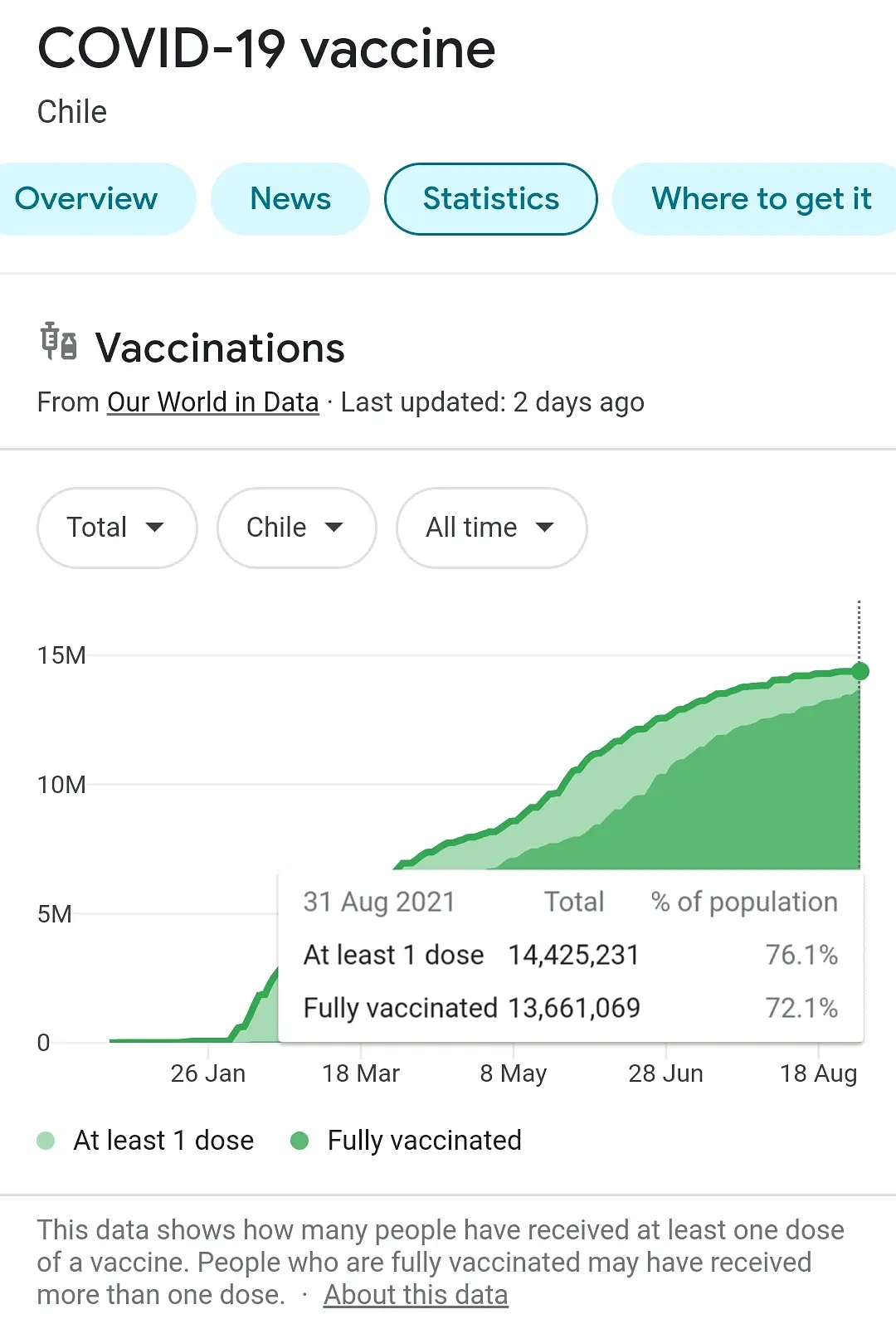Switch to the Overview tab
This screenshot has width=896, height=1319.
(x=86, y=199)
